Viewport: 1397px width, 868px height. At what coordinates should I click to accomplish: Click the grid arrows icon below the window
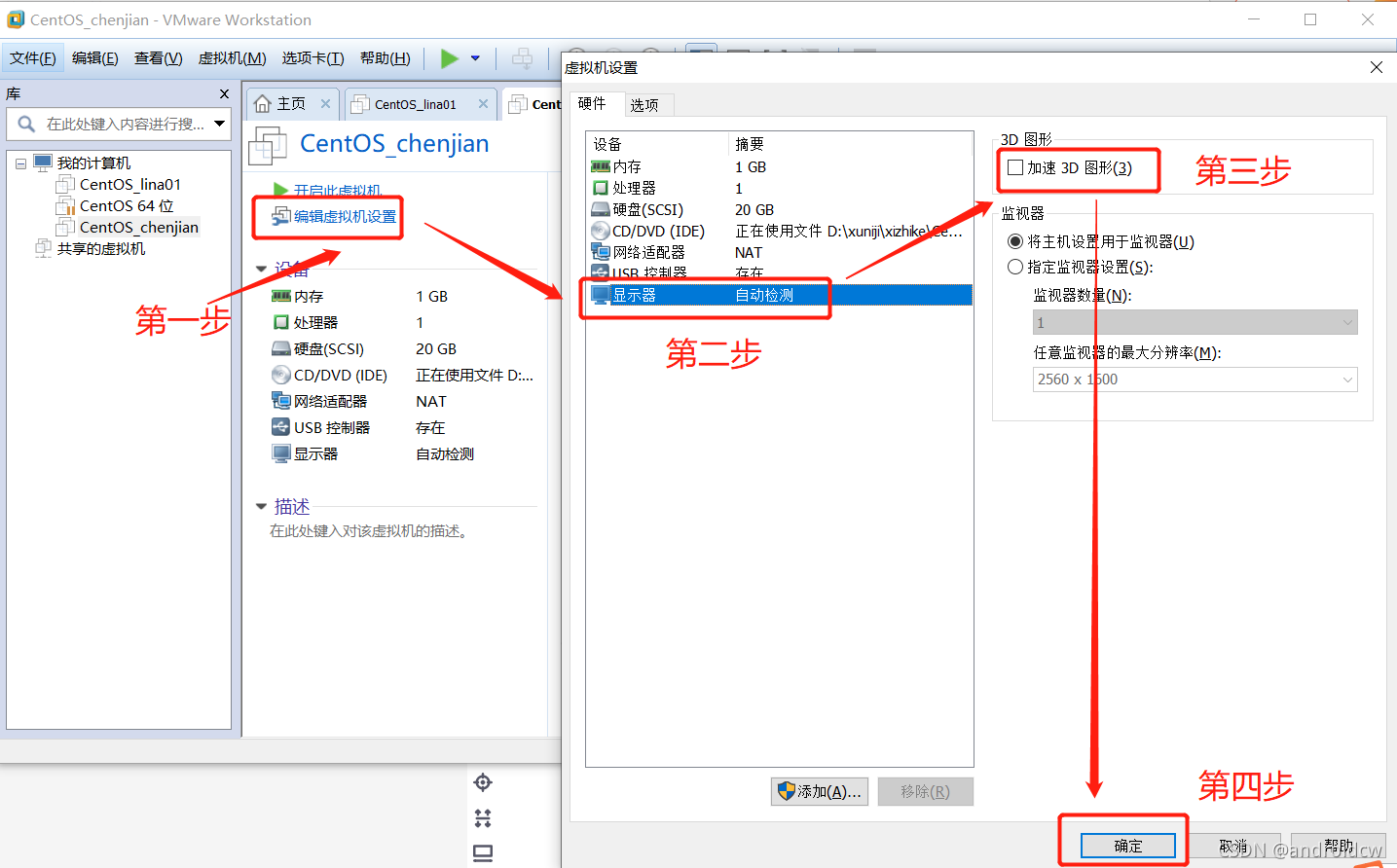click(x=483, y=818)
